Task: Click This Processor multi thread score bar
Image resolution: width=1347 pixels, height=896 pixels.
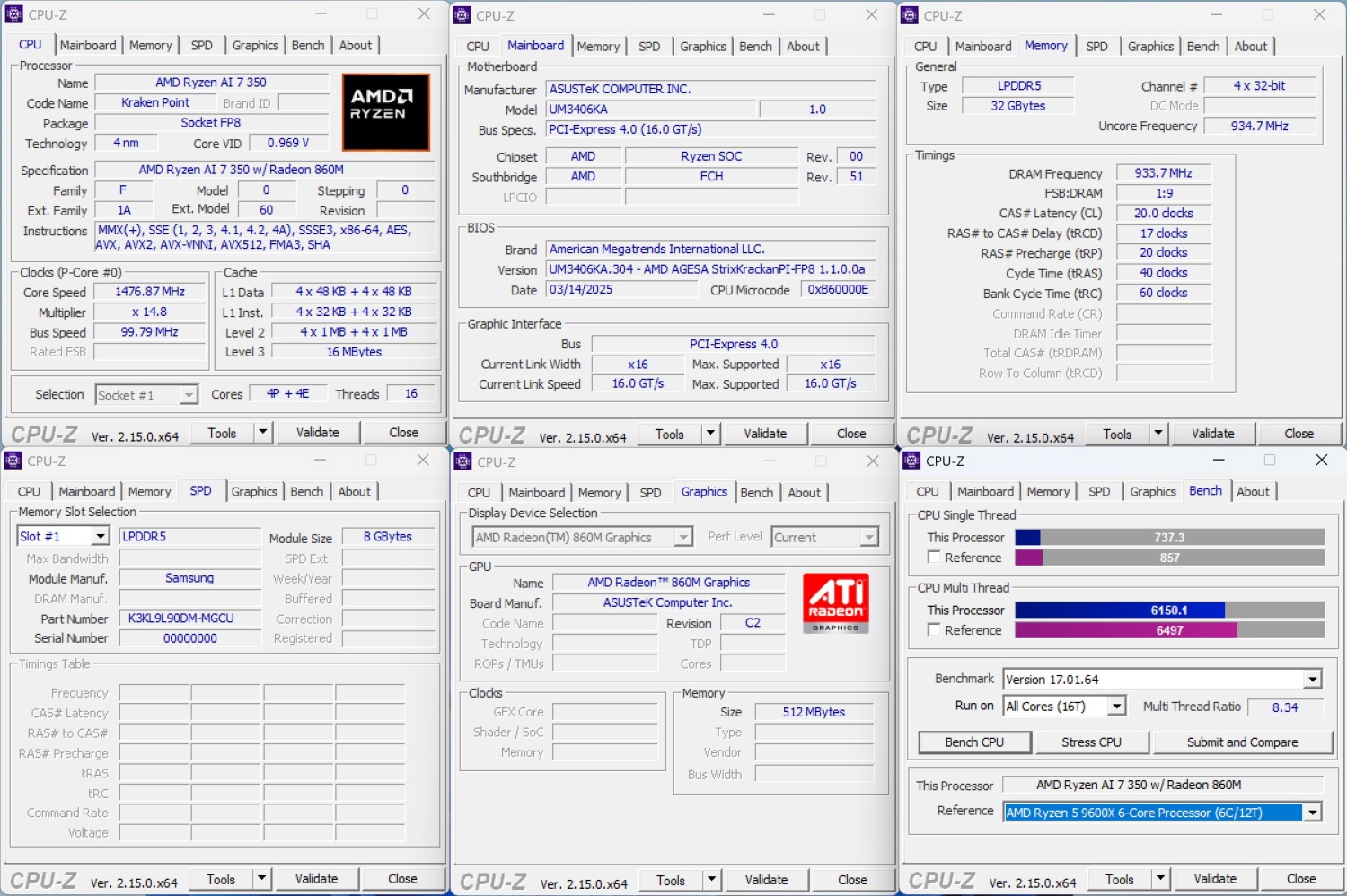Action: pyautogui.click(x=1168, y=611)
